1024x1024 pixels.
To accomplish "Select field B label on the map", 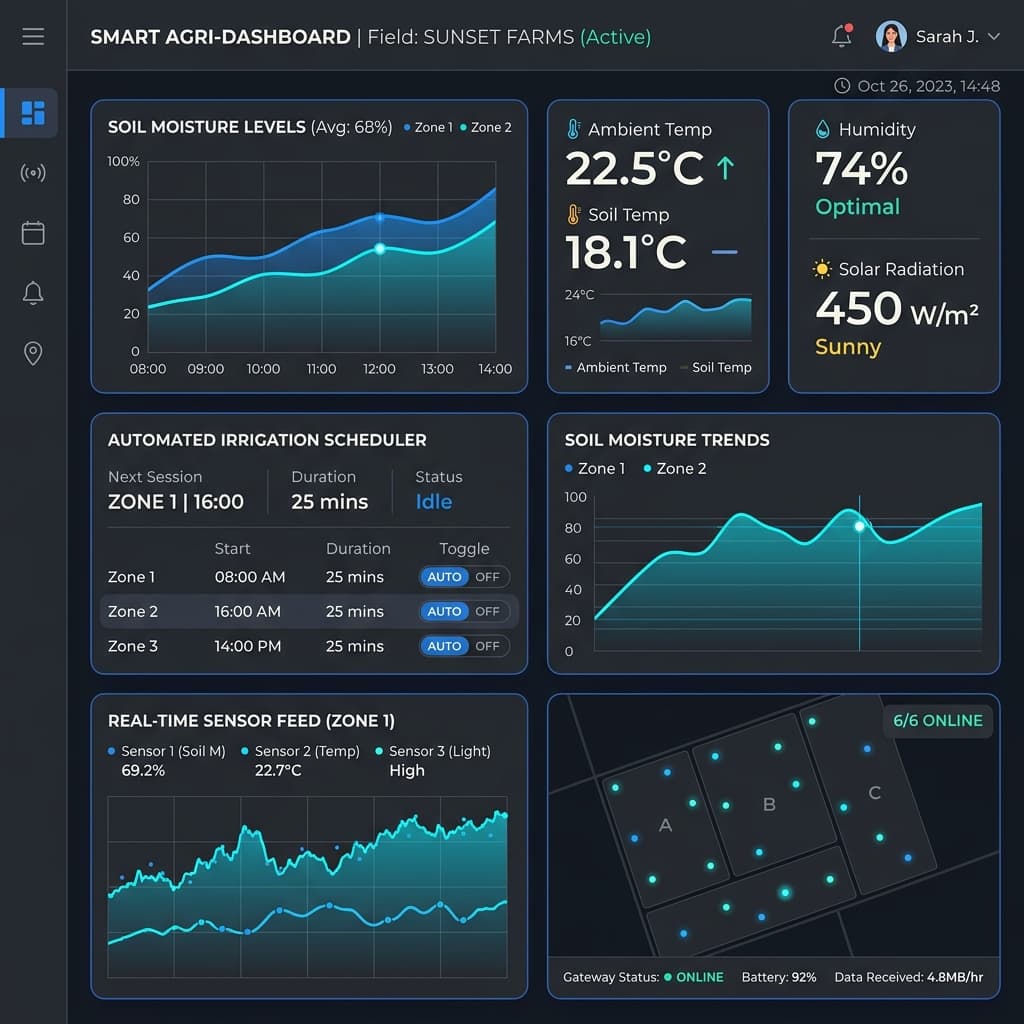I will (x=769, y=804).
